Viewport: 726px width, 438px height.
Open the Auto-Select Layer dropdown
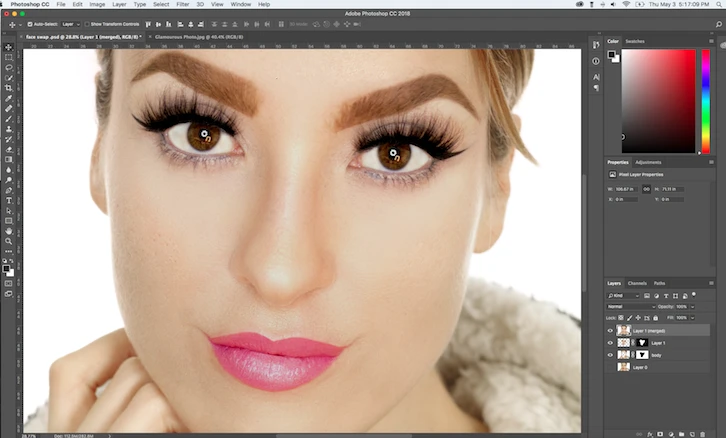(x=70, y=24)
